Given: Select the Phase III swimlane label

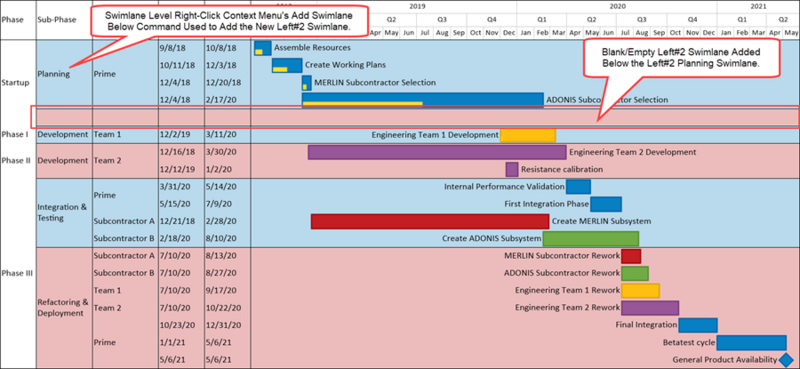Looking at the screenshot, I should coord(17,273).
